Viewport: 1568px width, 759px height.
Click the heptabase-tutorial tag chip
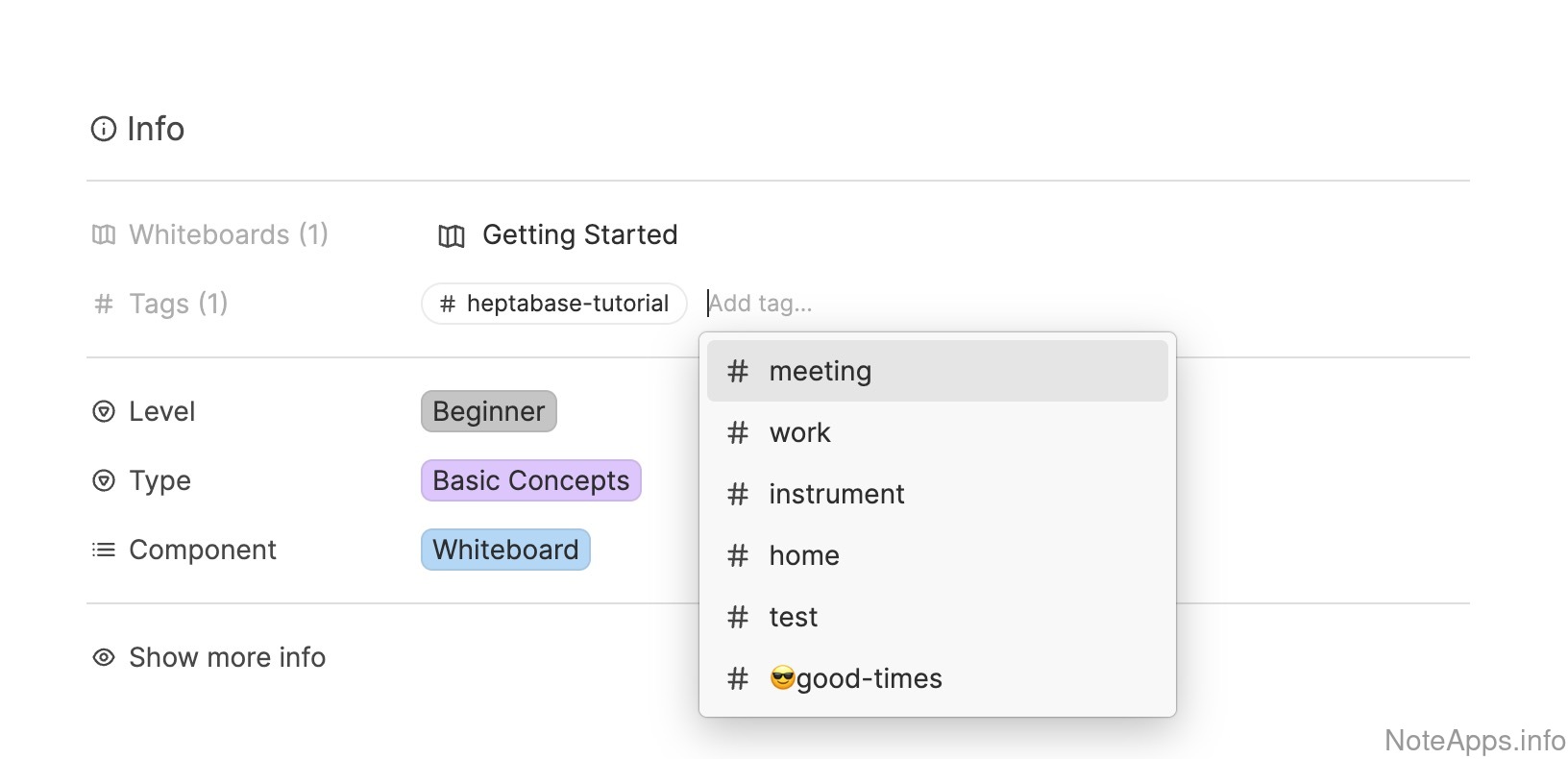pos(554,304)
